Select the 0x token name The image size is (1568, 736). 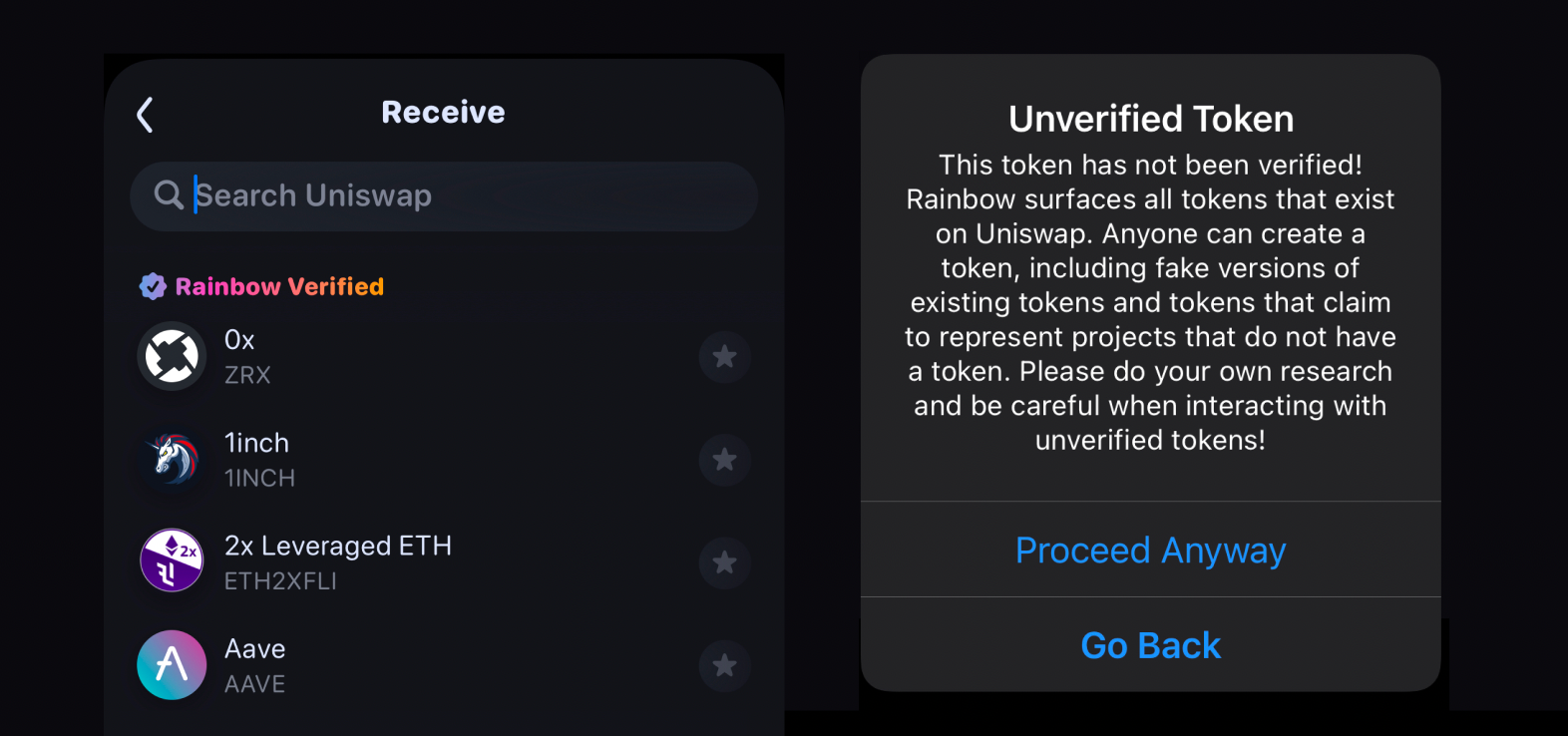tap(239, 340)
